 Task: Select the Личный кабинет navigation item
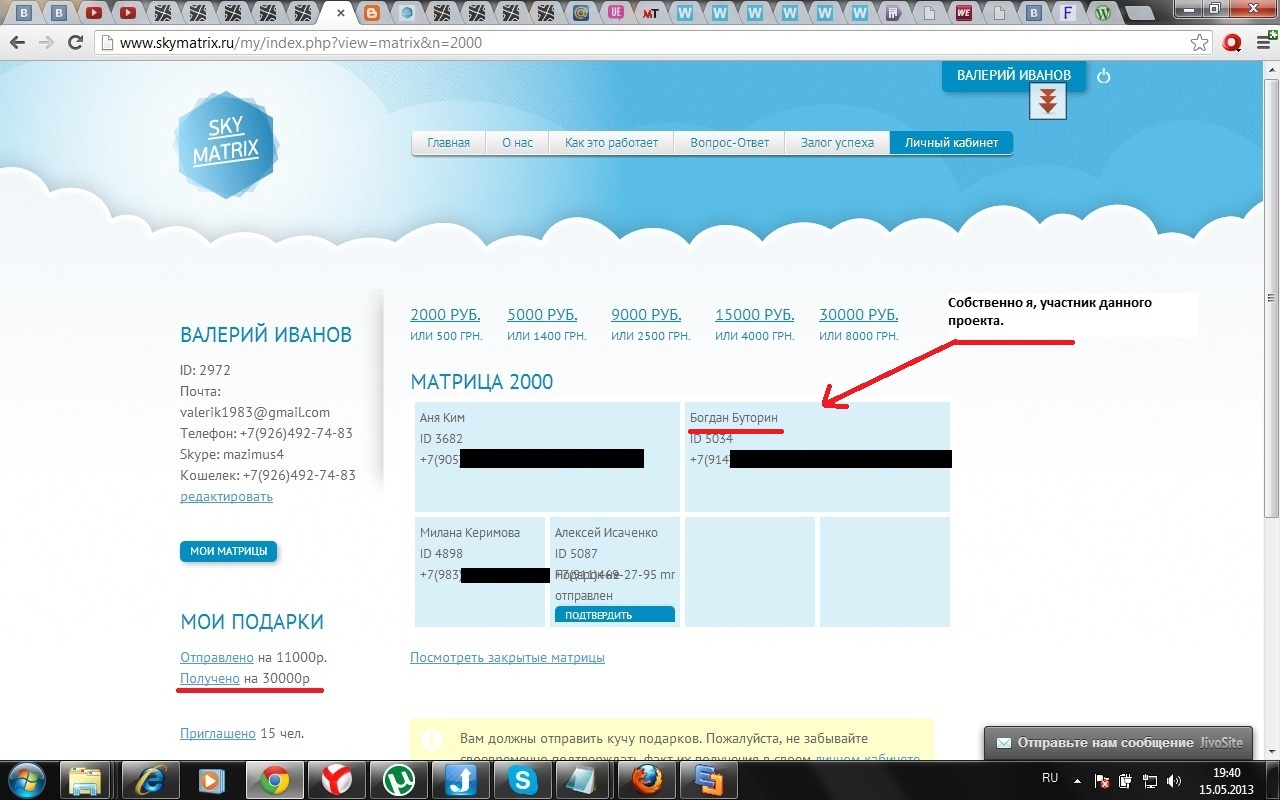[x=951, y=143]
